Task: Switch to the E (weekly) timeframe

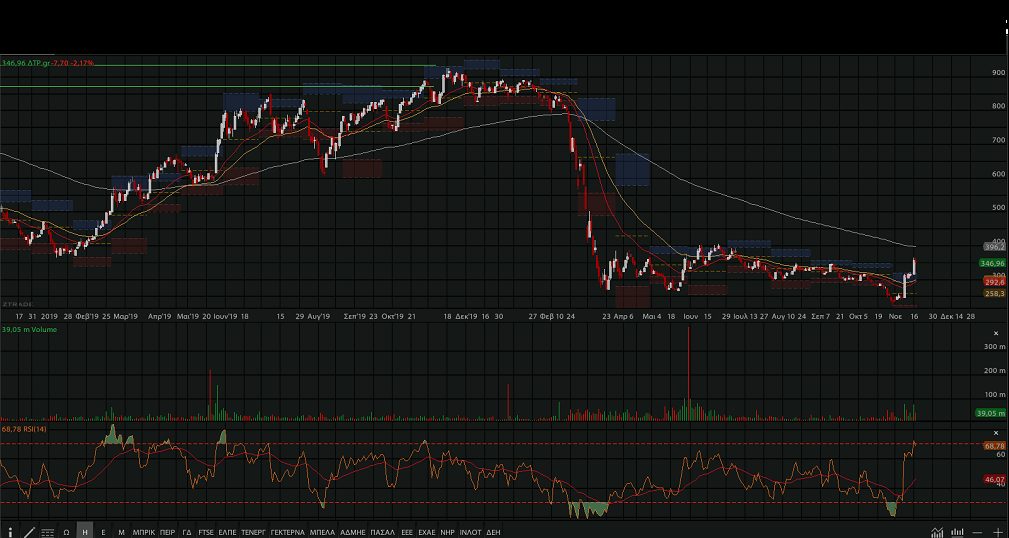Action: coord(103,532)
